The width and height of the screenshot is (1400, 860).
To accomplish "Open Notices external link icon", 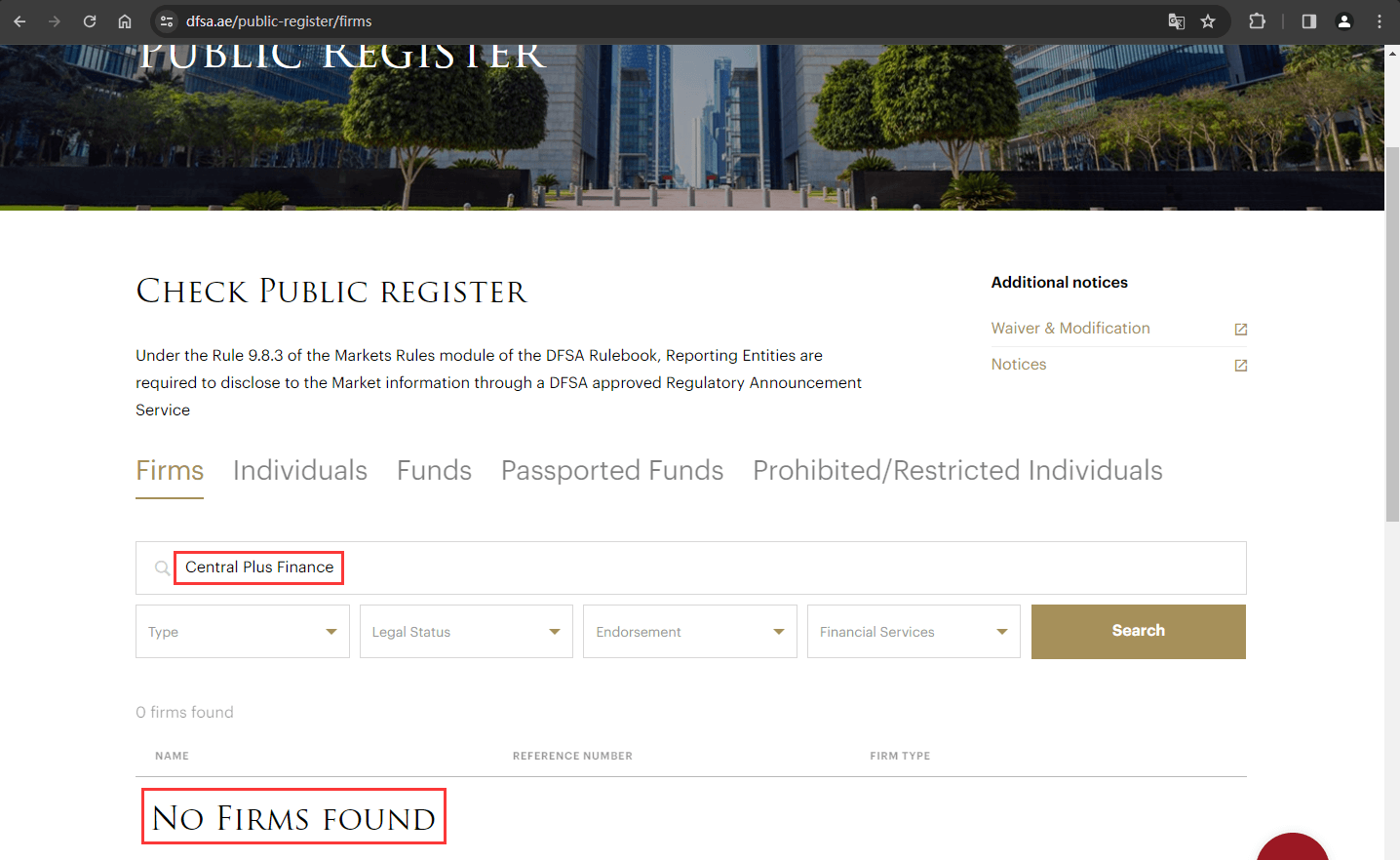I will tap(1241, 366).
